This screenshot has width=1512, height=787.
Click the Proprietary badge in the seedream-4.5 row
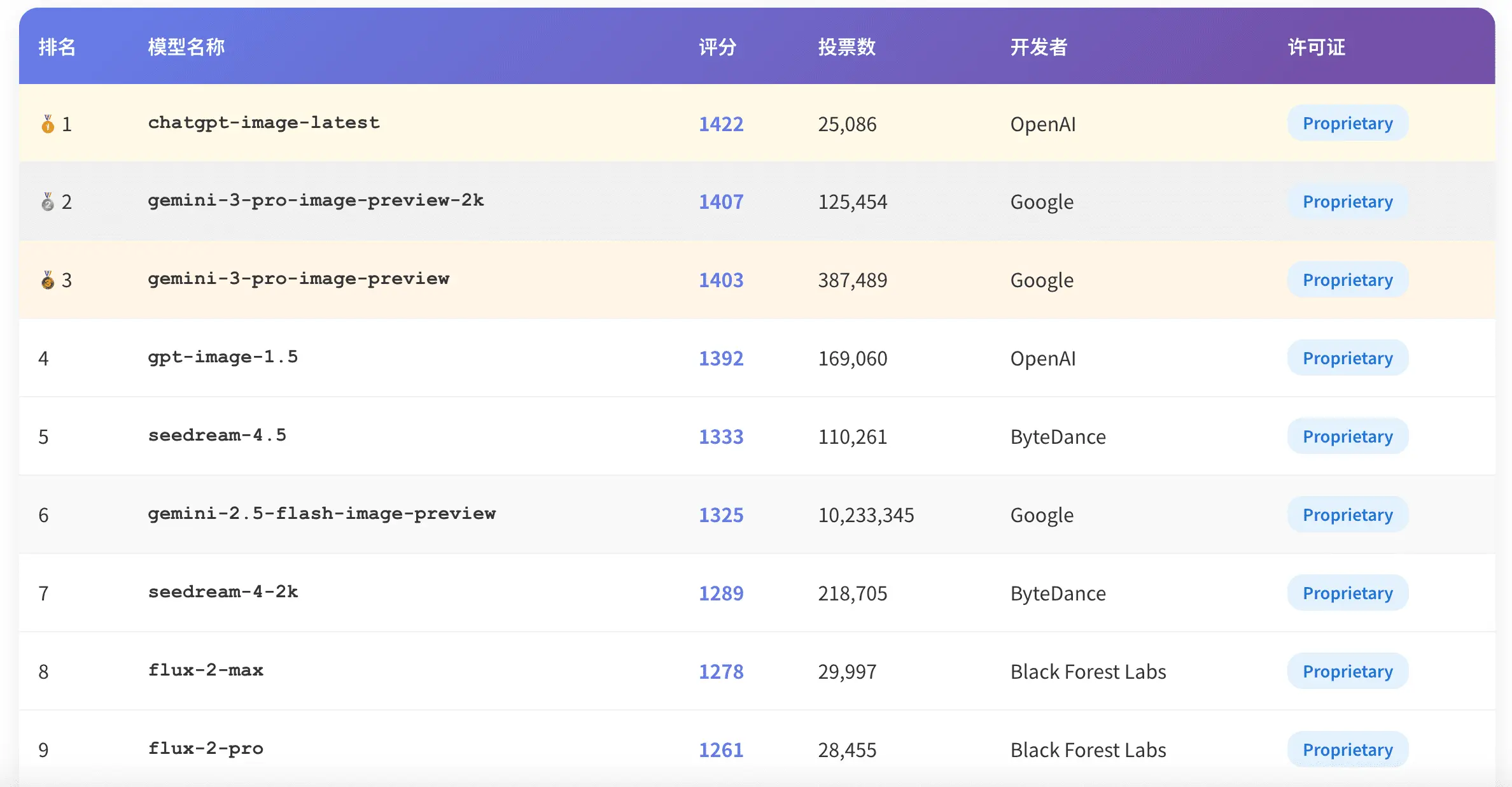click(1348, 436)
